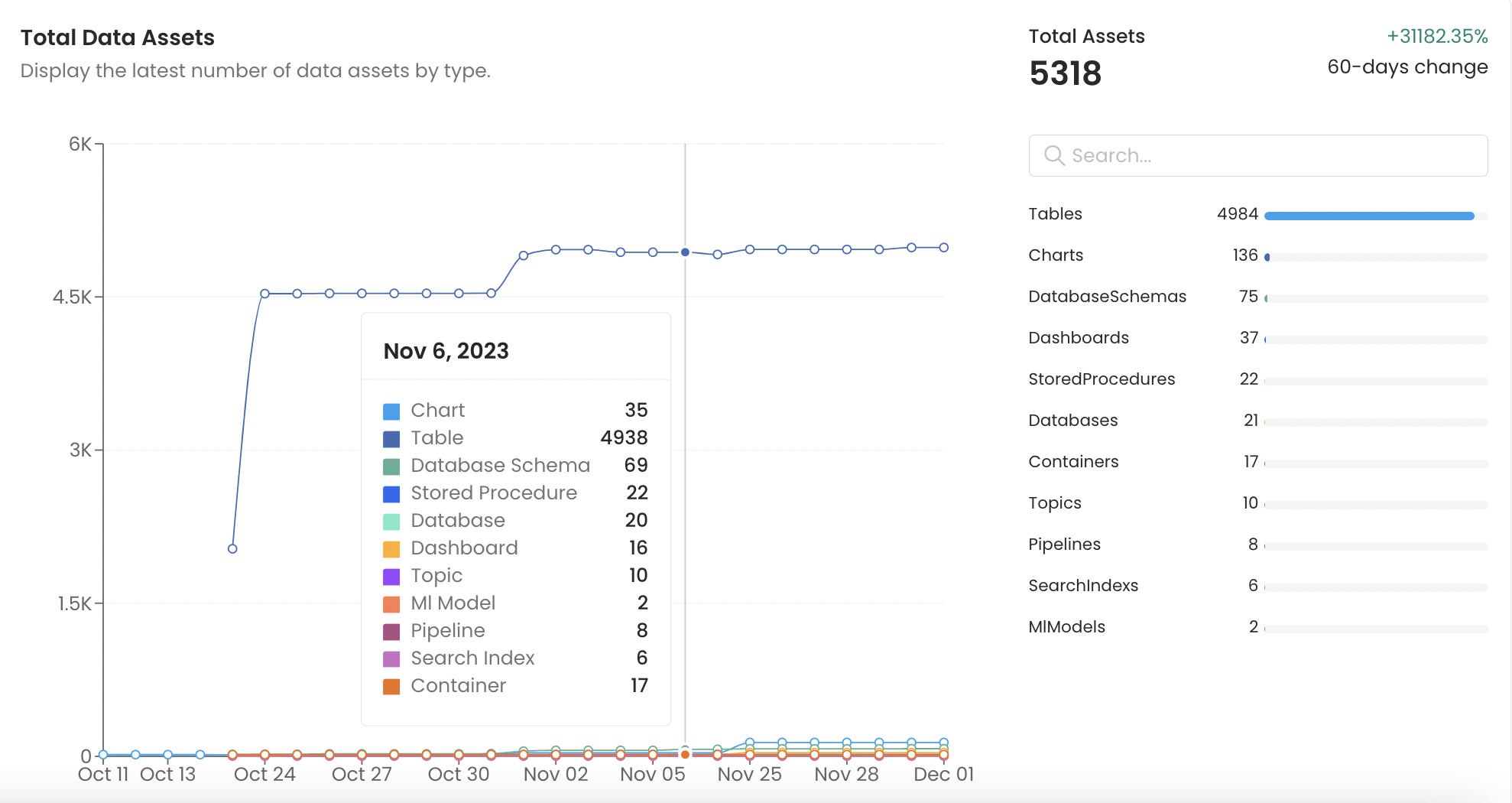
Task: Choose the Dashboards row in list
Action: click(x=1078, y=338)
